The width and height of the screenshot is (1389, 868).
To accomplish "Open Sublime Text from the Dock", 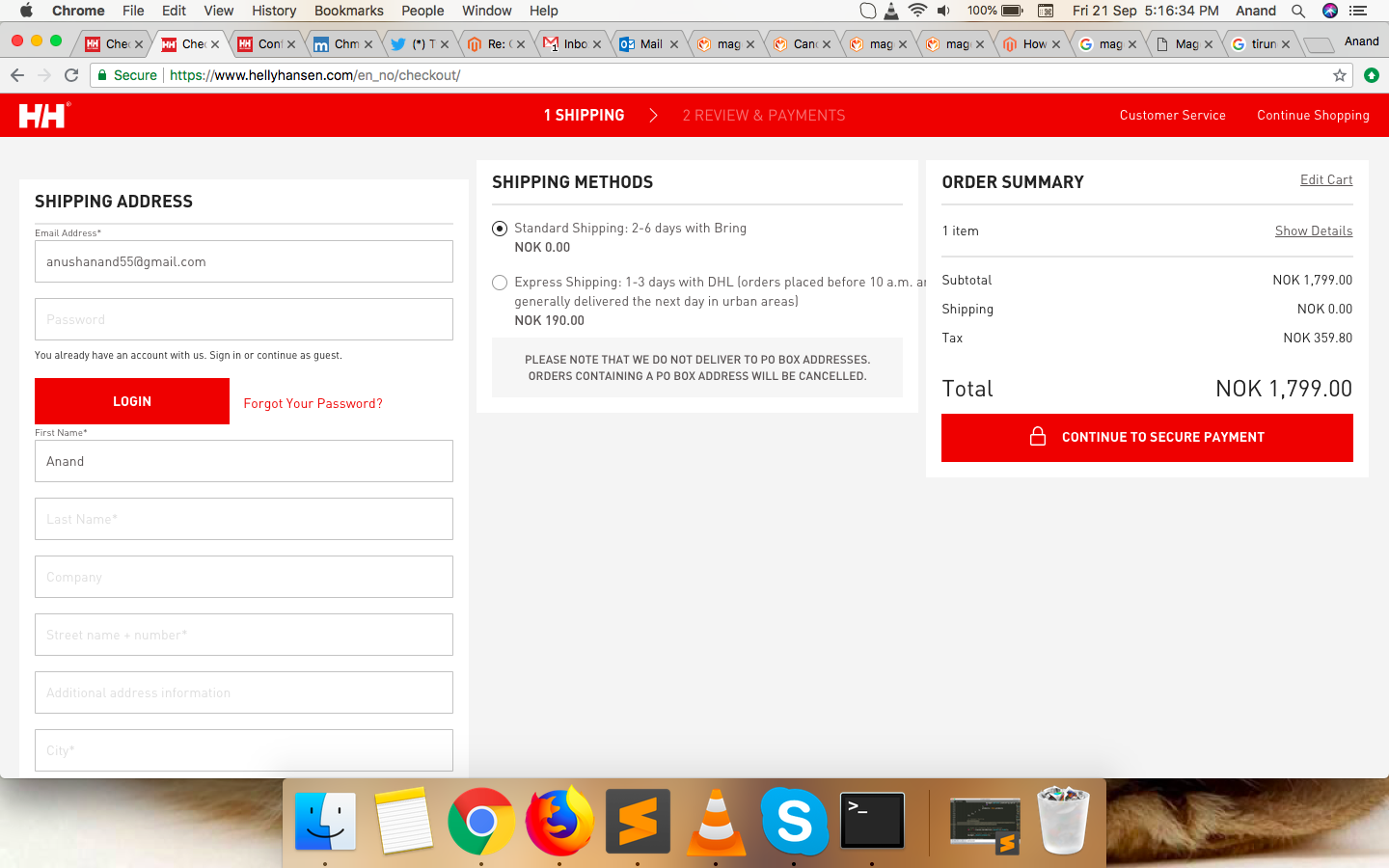I will [638, 821].
